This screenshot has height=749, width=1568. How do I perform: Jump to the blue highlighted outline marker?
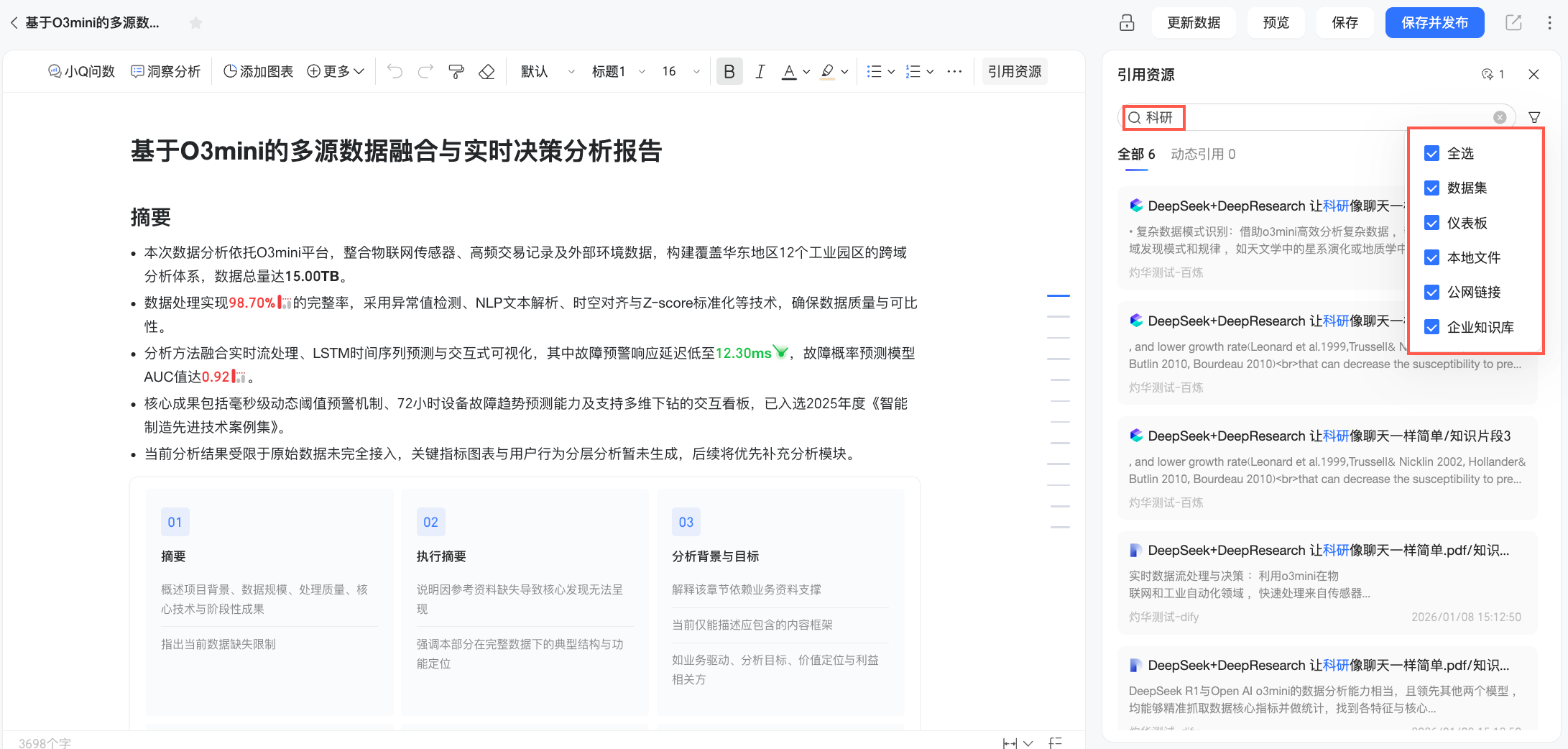click(1059, 295)
